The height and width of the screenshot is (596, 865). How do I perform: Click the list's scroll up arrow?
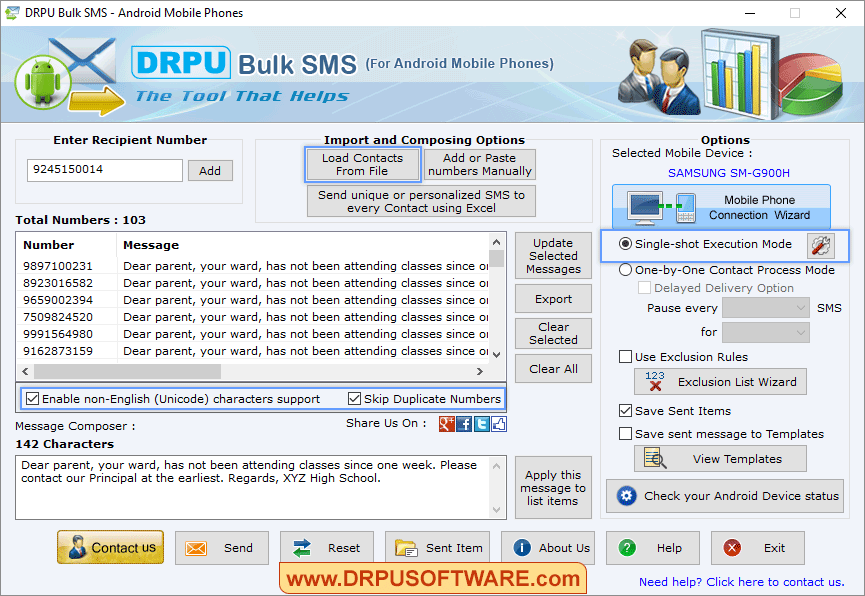click(496, 242)
